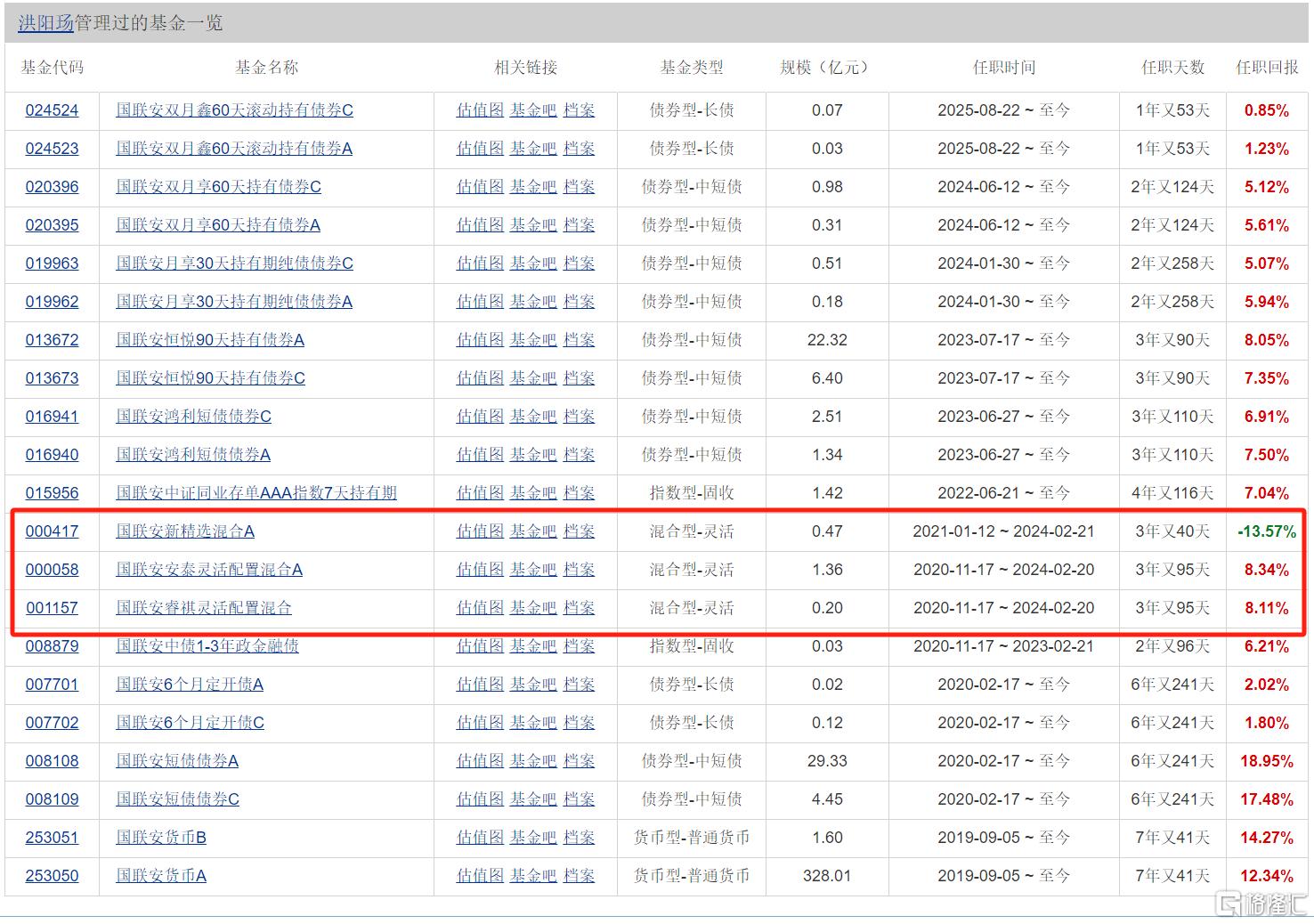
Task: Open fund code 013672
Action: tap(52, 340)
